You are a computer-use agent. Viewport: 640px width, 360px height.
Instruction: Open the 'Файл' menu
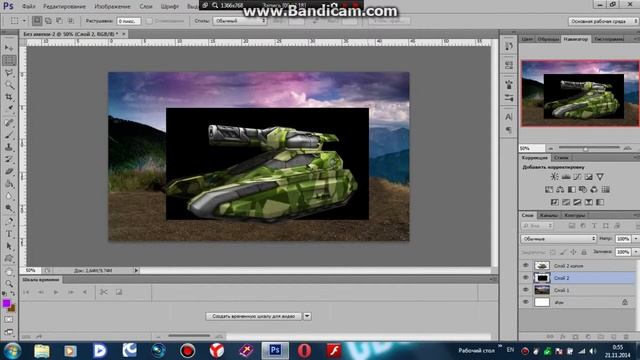point(28,7)
